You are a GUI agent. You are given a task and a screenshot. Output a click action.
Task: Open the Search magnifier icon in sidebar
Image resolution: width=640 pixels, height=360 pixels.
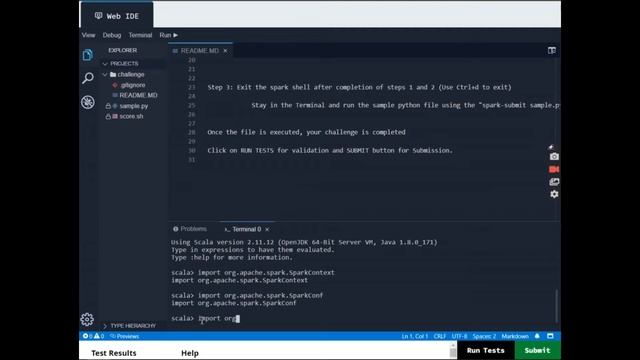pyautogui.click(x=87, y=78)
